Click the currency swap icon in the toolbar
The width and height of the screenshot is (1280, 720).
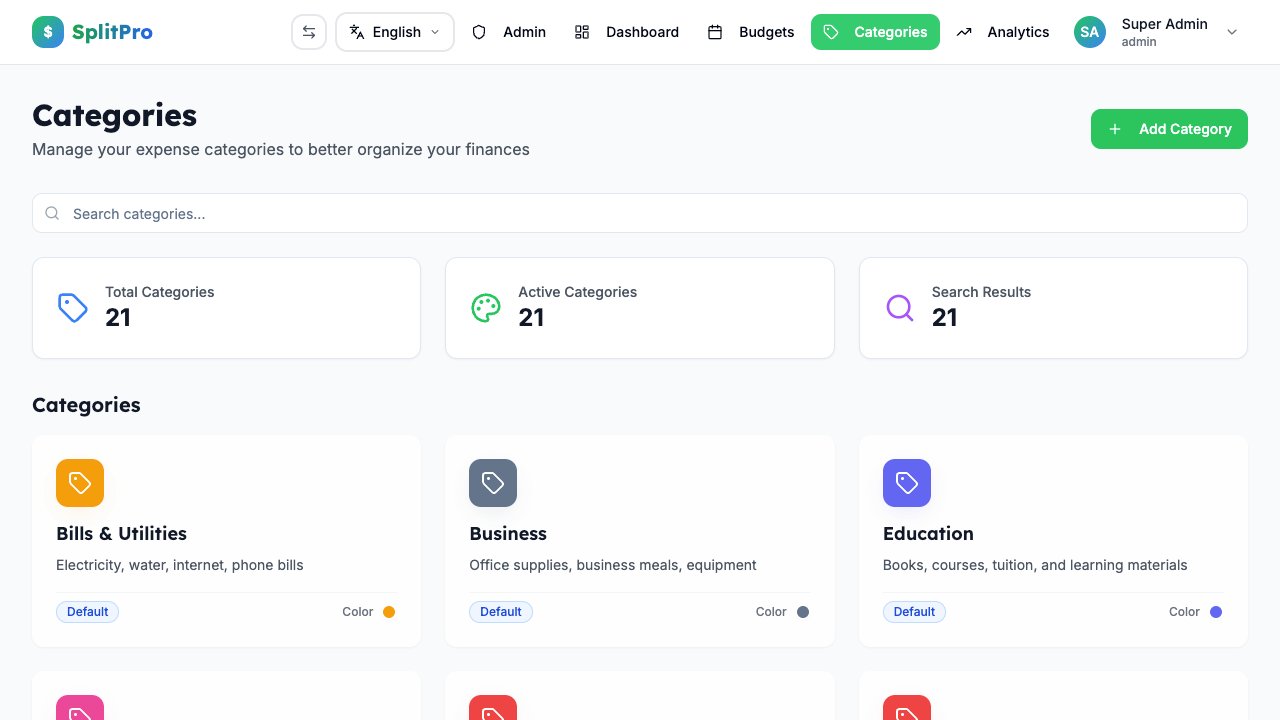click(x=308, y=31)
